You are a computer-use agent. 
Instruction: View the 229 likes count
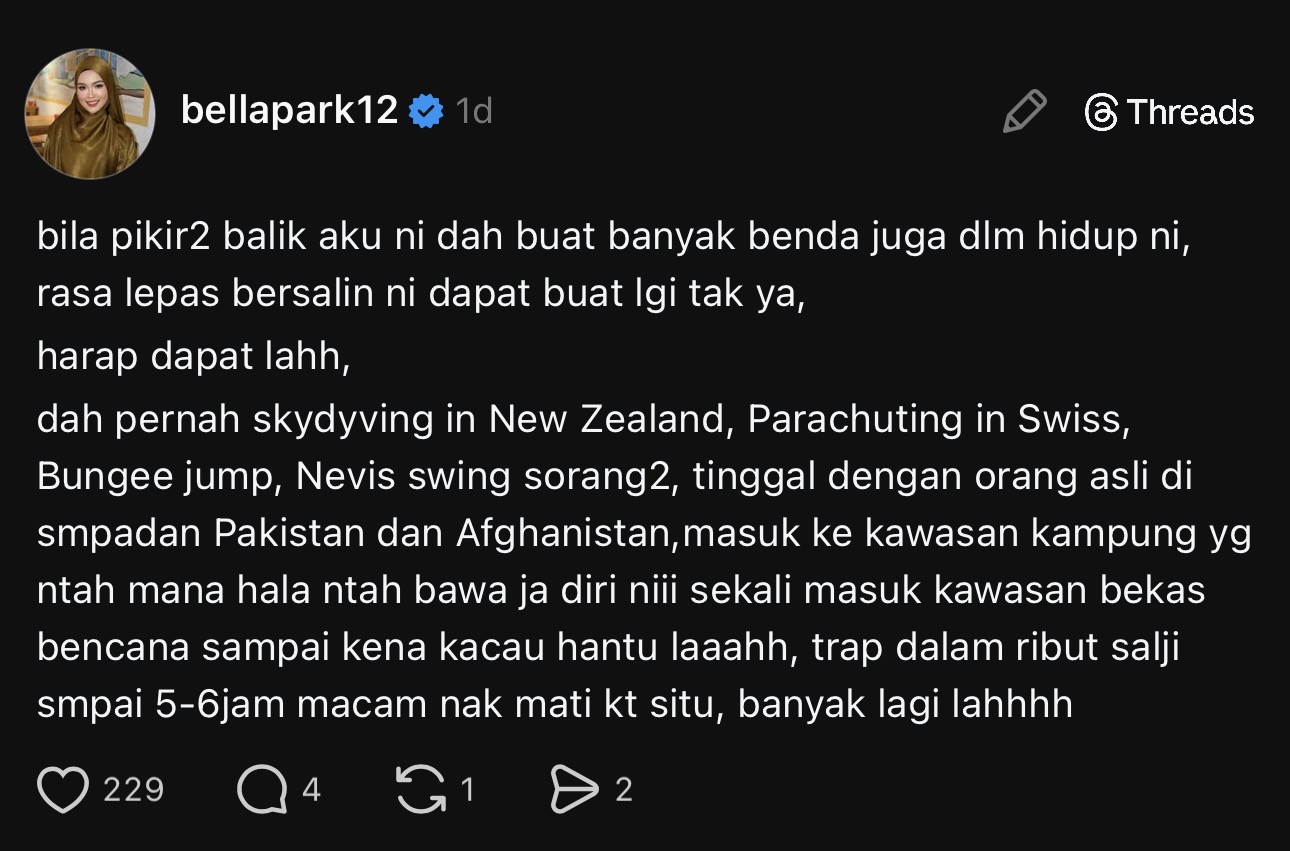point(134,790)
